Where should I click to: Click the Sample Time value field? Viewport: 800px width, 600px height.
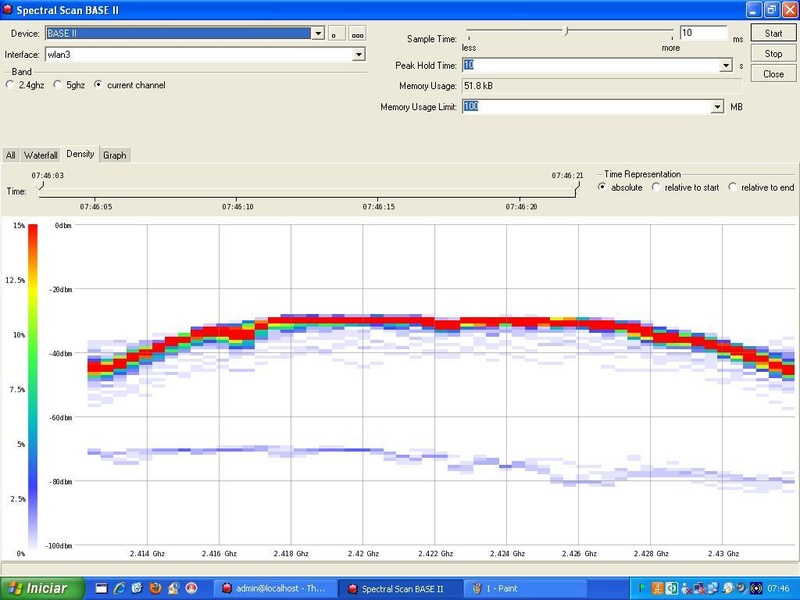703,33
